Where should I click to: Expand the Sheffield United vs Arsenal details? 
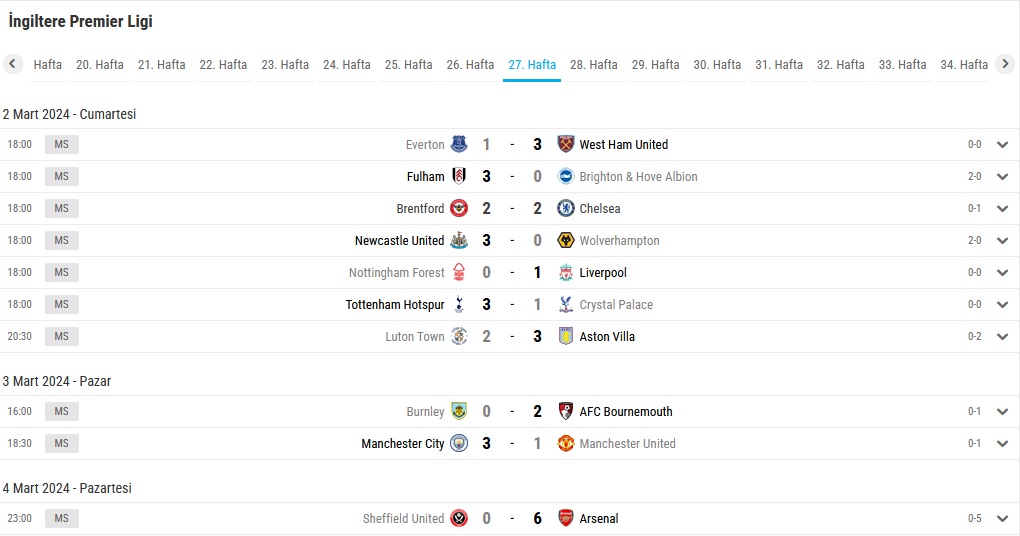click(1002, 518)
